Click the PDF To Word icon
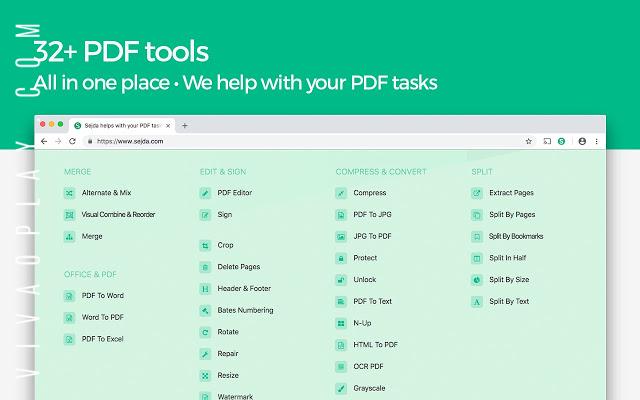Screen dimensions: 640x400 [69, 296]
